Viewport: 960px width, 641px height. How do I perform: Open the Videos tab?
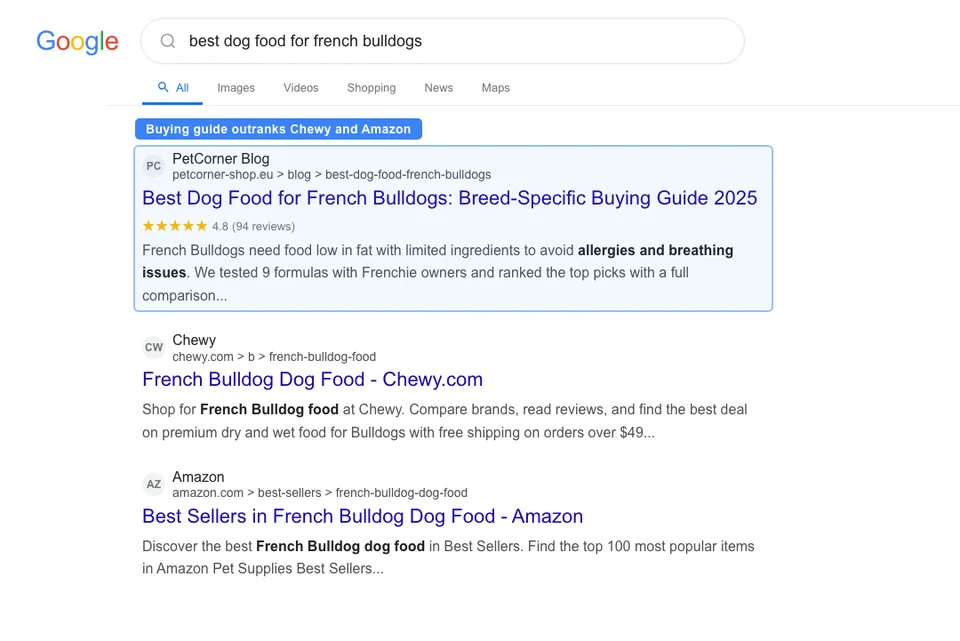300,87
